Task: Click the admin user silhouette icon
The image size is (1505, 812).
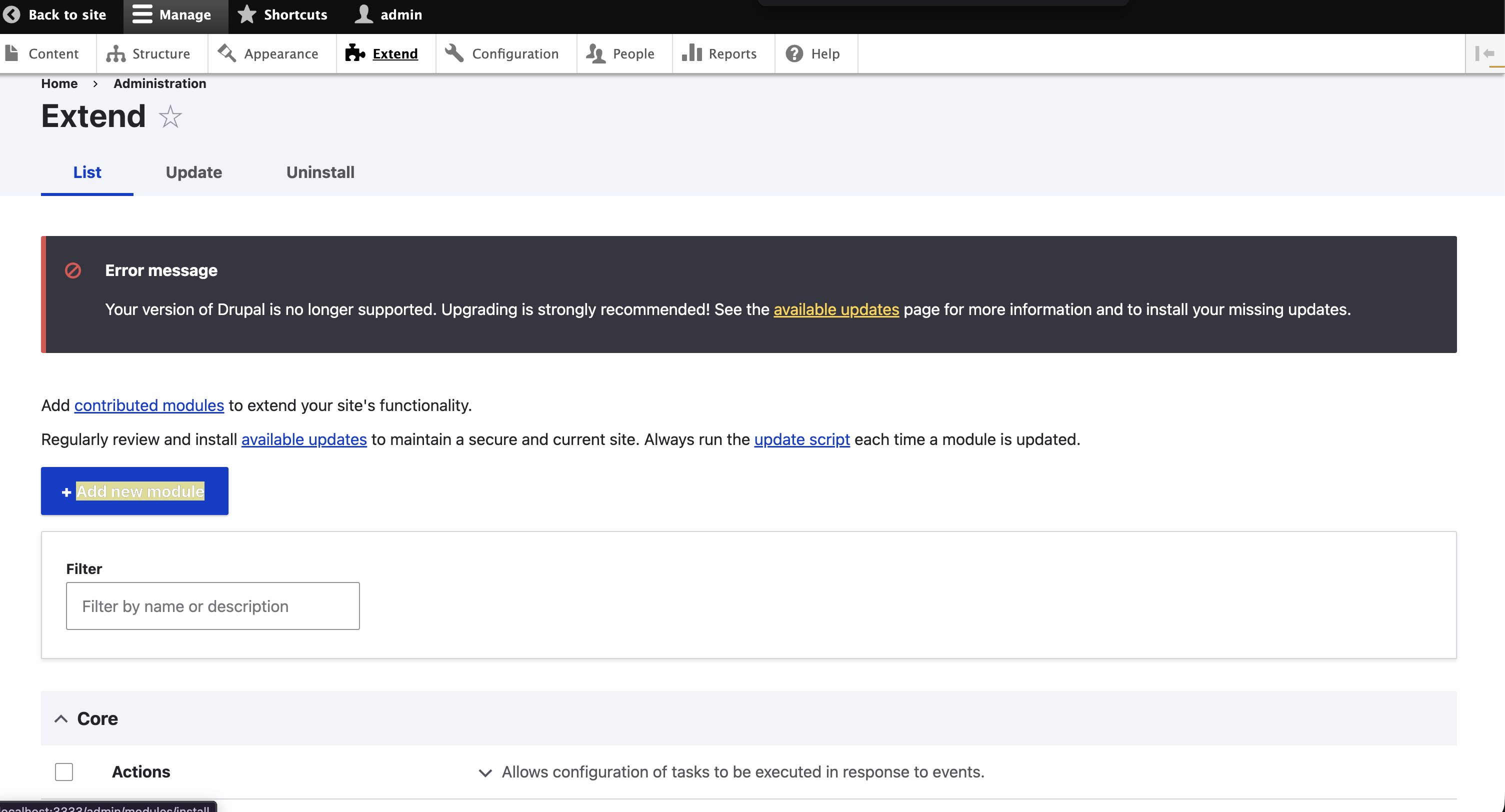Action: coord(363,14)
